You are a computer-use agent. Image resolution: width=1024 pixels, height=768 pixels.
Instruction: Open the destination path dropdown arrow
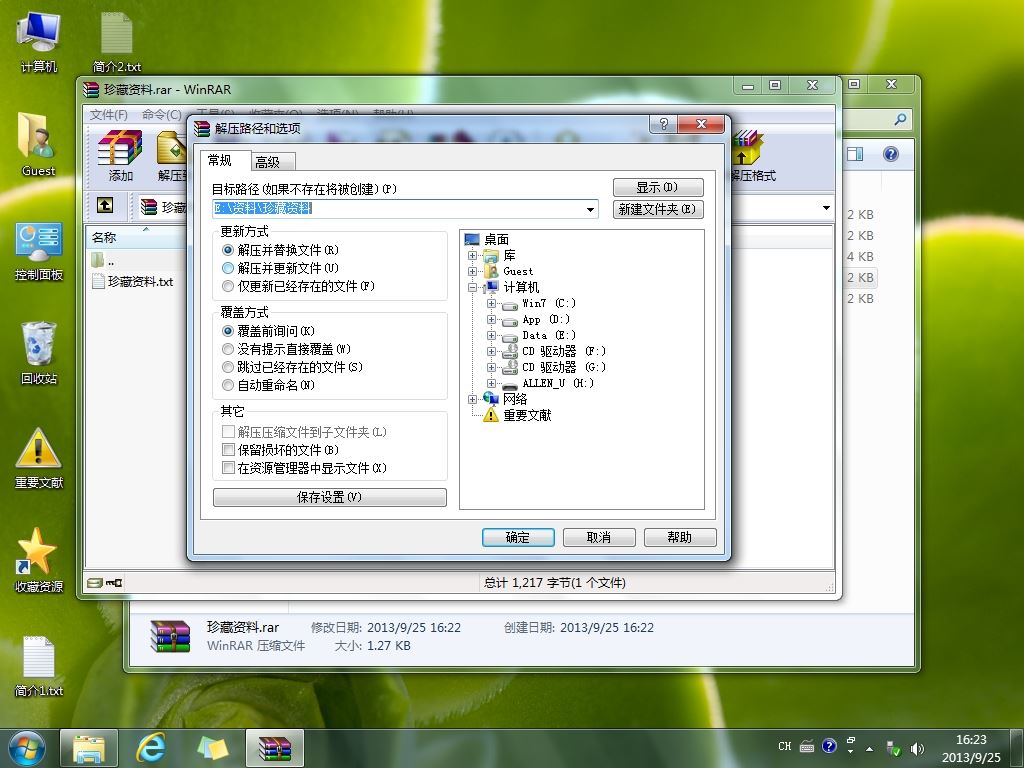(590, 209)
